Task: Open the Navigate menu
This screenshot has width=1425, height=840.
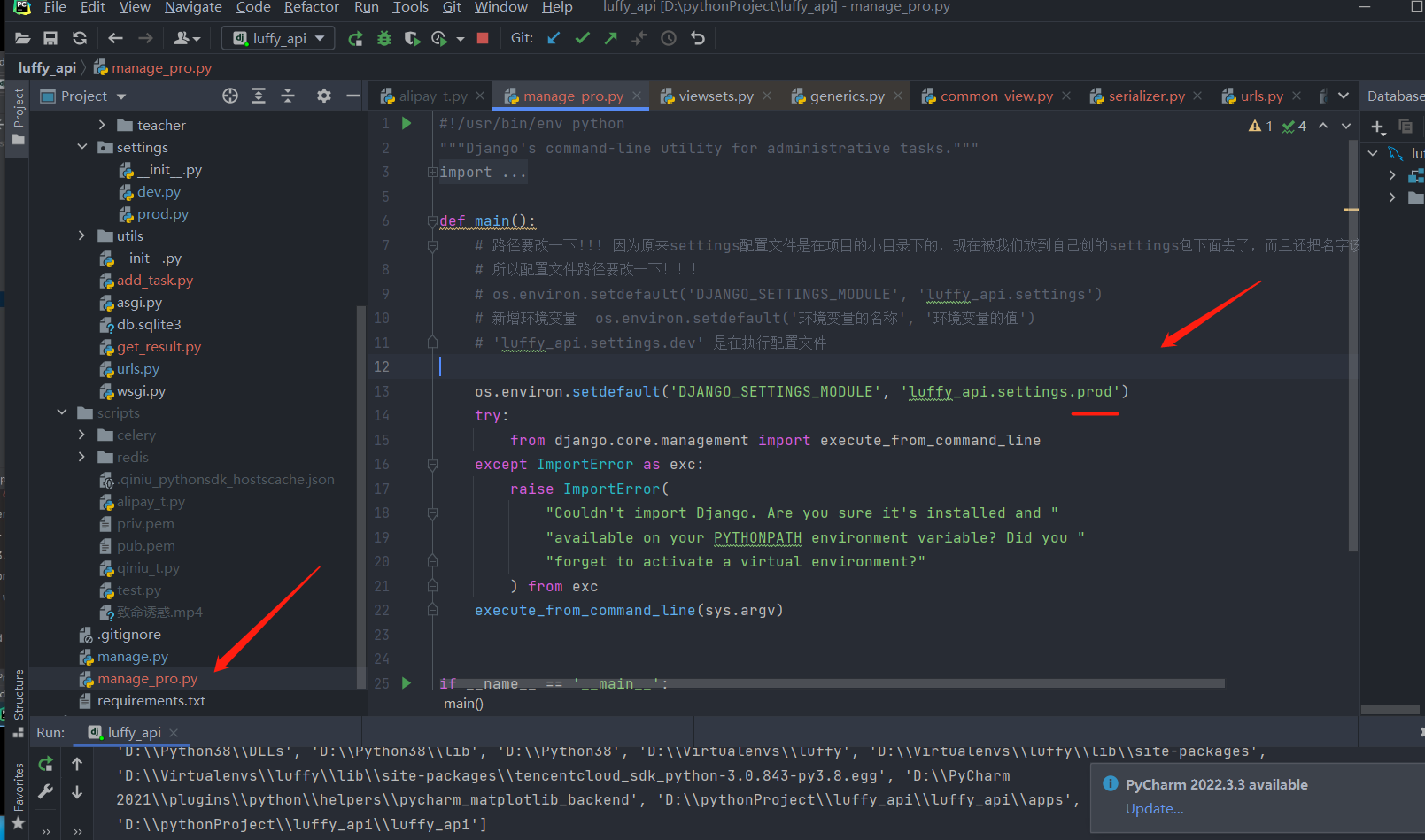Action: [193, 7]
